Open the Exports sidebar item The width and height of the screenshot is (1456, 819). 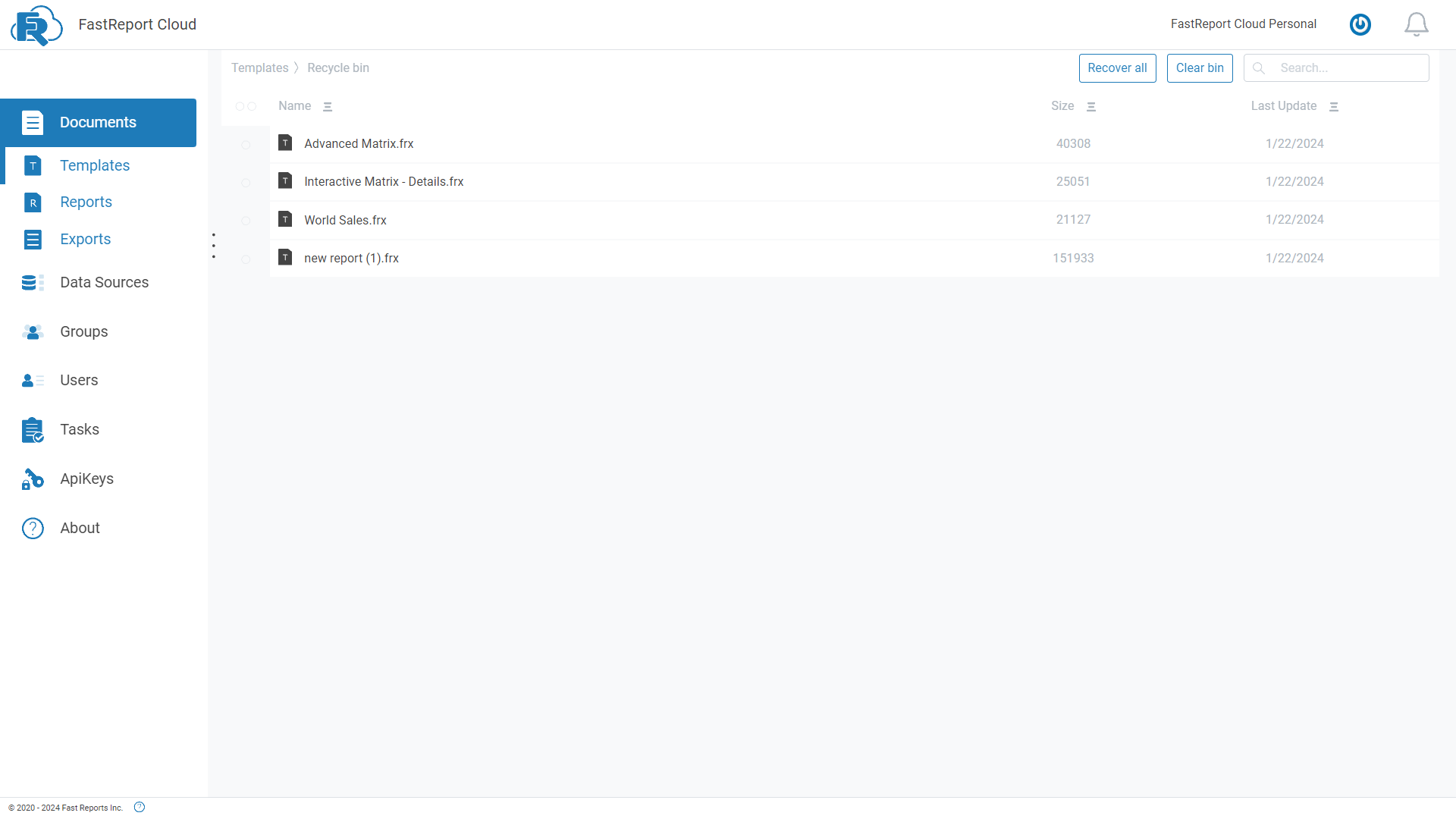85,240
